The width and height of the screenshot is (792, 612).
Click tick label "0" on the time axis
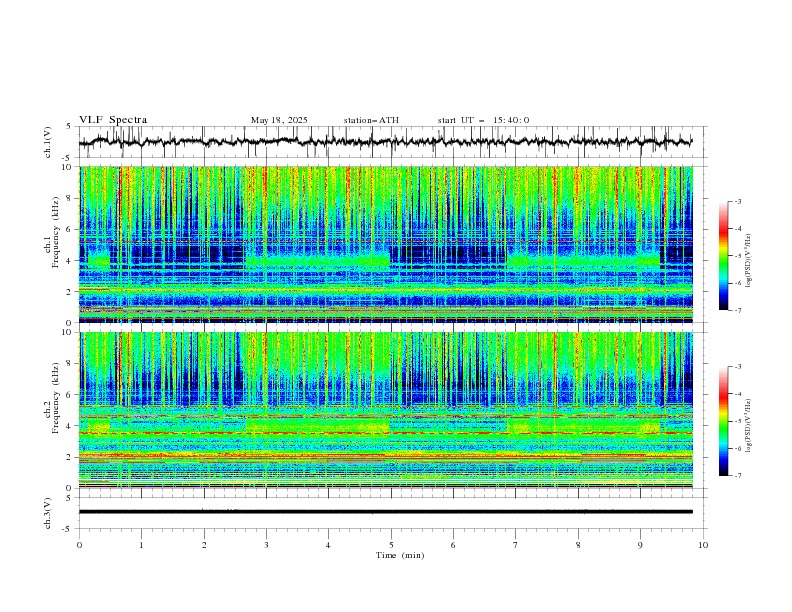coord(79,545)
